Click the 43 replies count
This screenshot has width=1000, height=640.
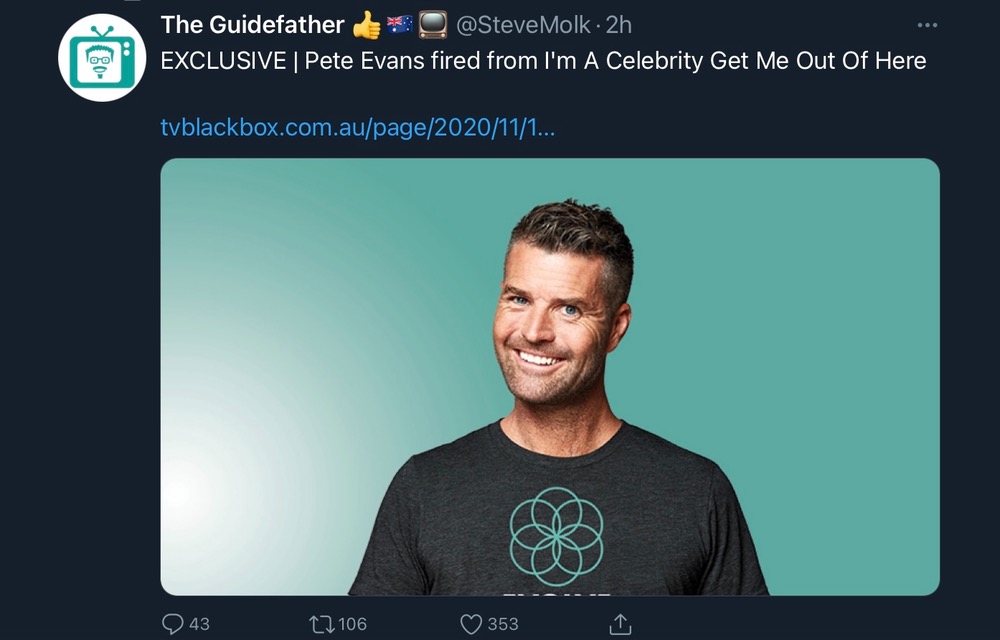pyautogui.click(x=199, y=624)
